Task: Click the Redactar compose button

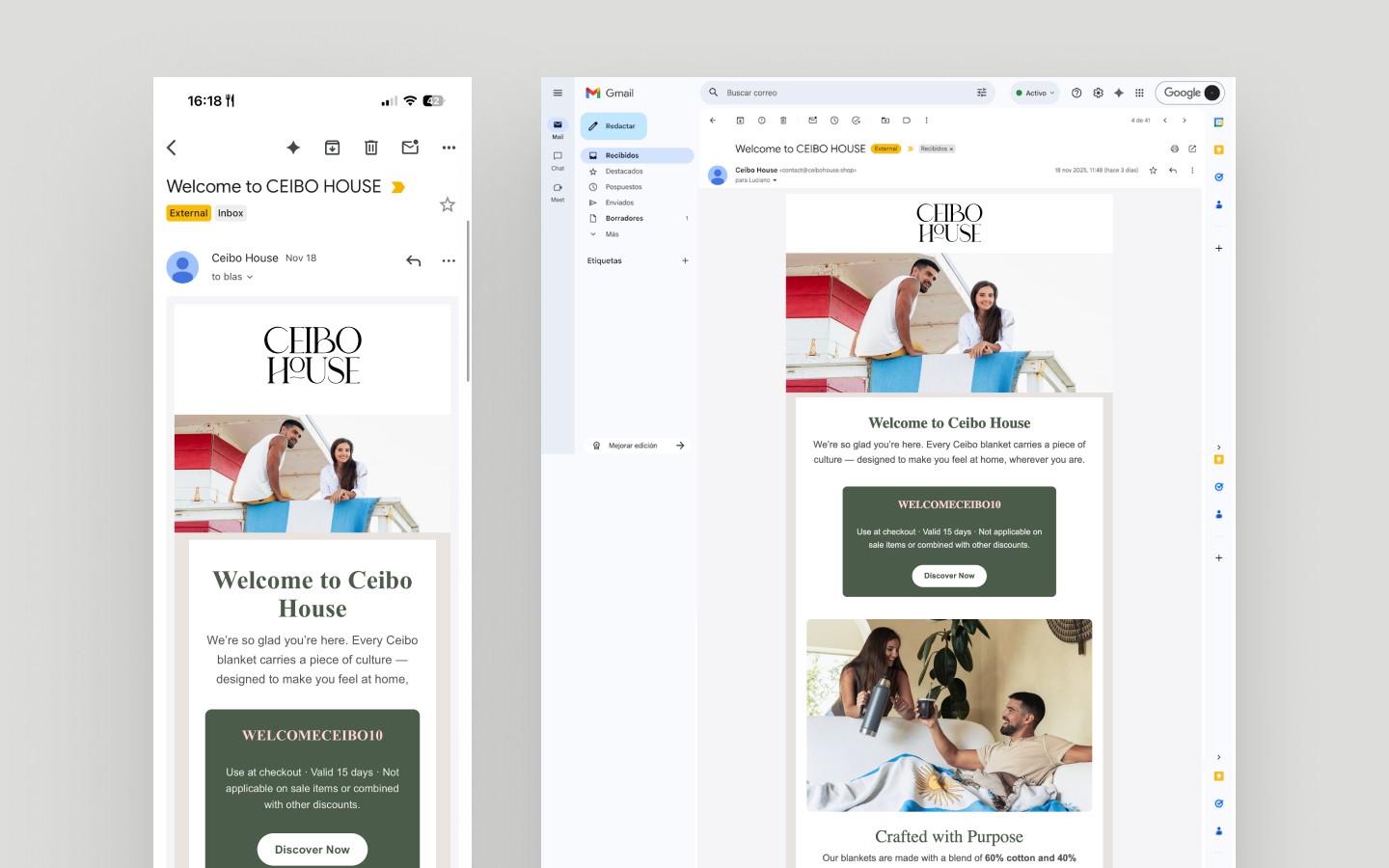Action: coord(613,126)
